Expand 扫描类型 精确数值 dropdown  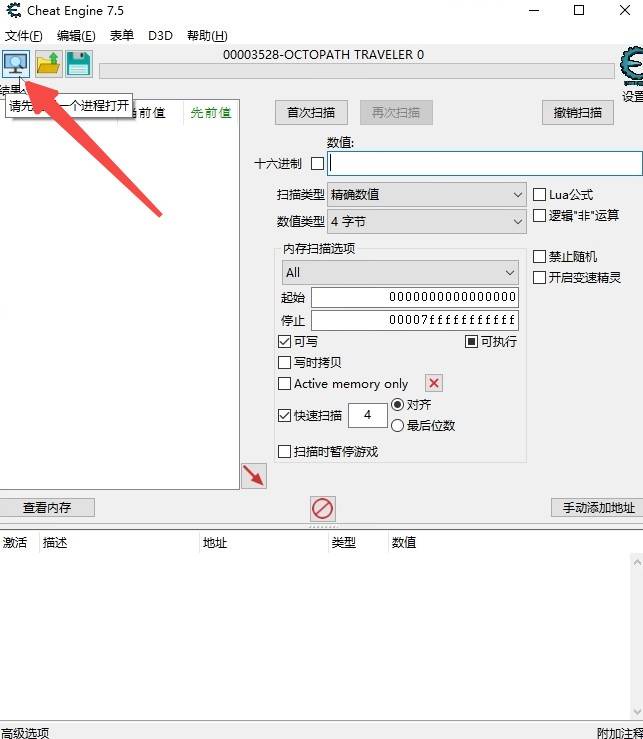tap(427, 195)
